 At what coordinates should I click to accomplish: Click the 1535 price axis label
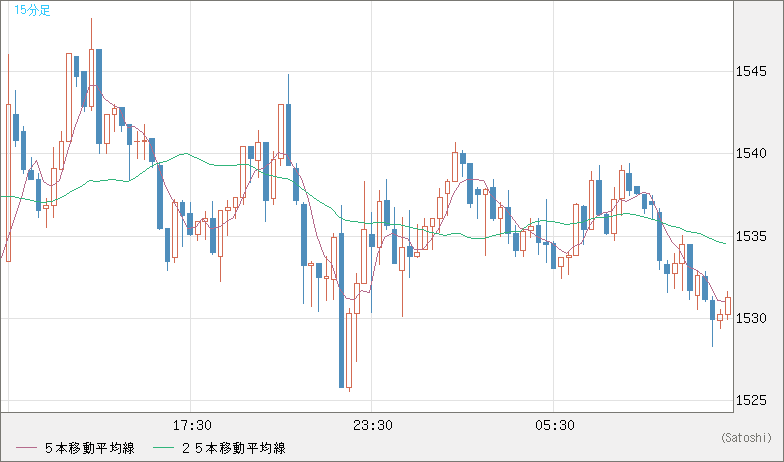(x=750, y=236)
